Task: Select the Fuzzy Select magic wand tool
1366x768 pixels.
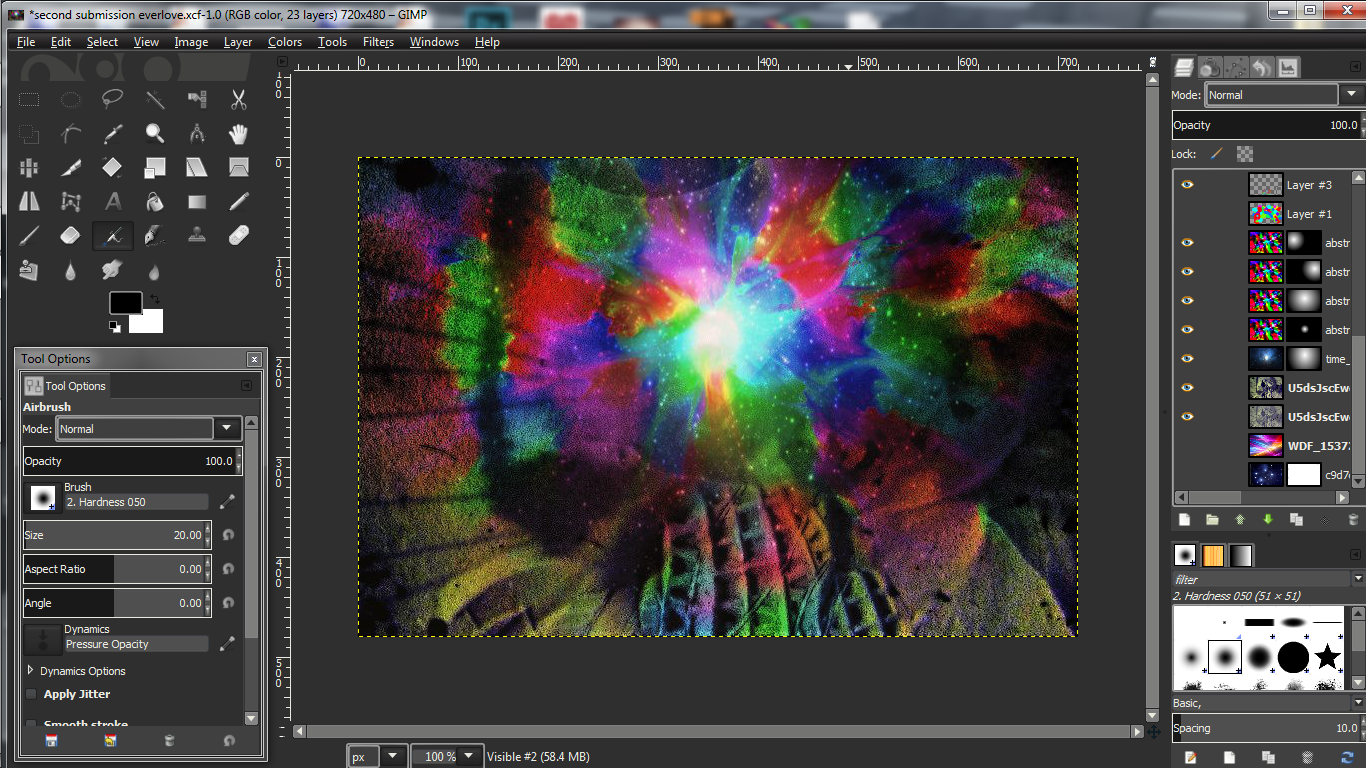Action: [x=155, y=99]
